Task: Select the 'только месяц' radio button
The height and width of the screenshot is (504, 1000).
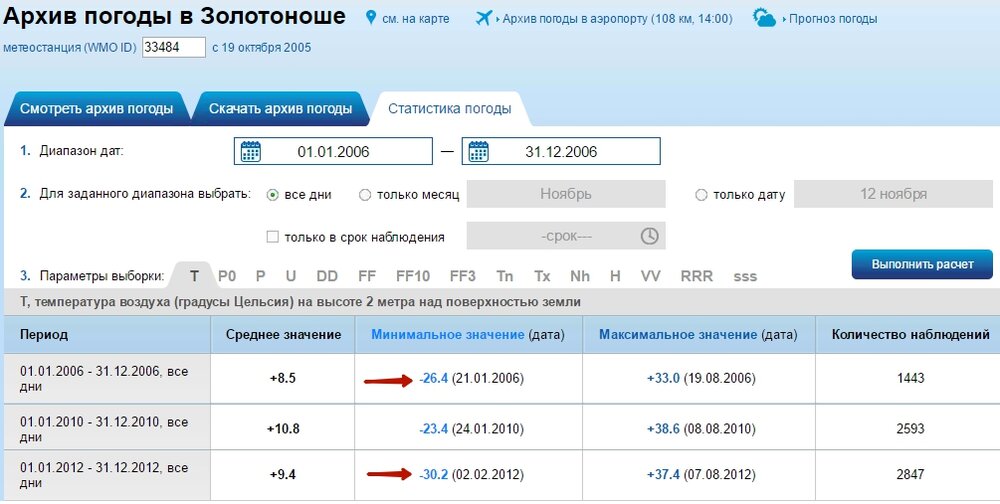Action: coord(365,195)
